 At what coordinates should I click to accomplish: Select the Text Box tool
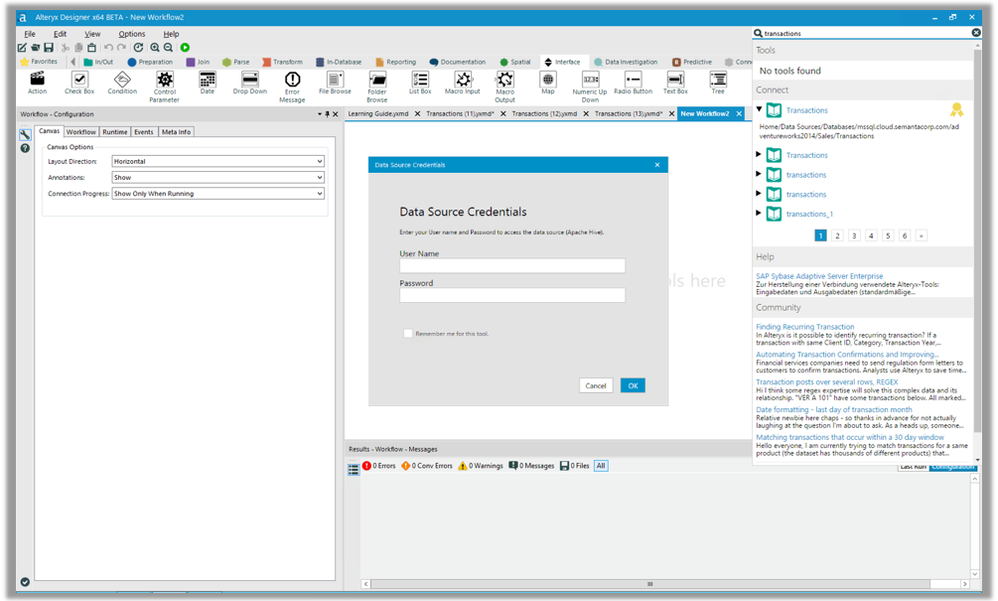675,82
